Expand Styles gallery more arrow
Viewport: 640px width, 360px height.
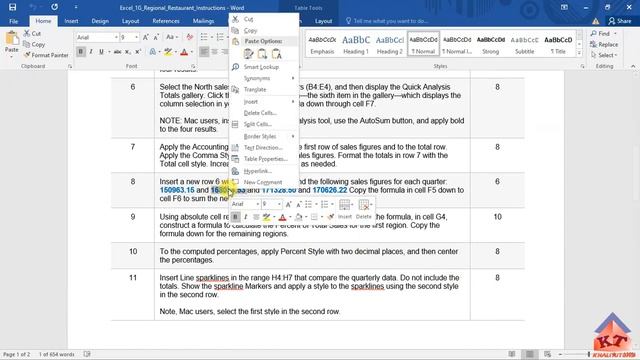(x=579, y=53)
